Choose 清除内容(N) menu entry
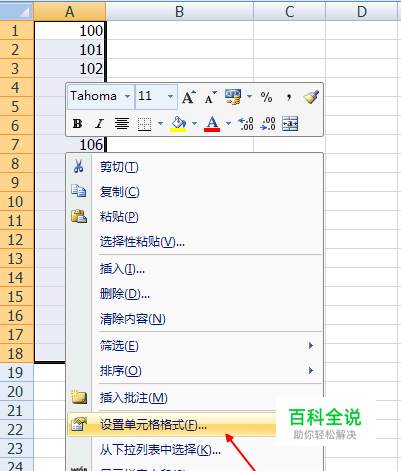The width and height of the screenshot is (401, 471). click(195, 319)
